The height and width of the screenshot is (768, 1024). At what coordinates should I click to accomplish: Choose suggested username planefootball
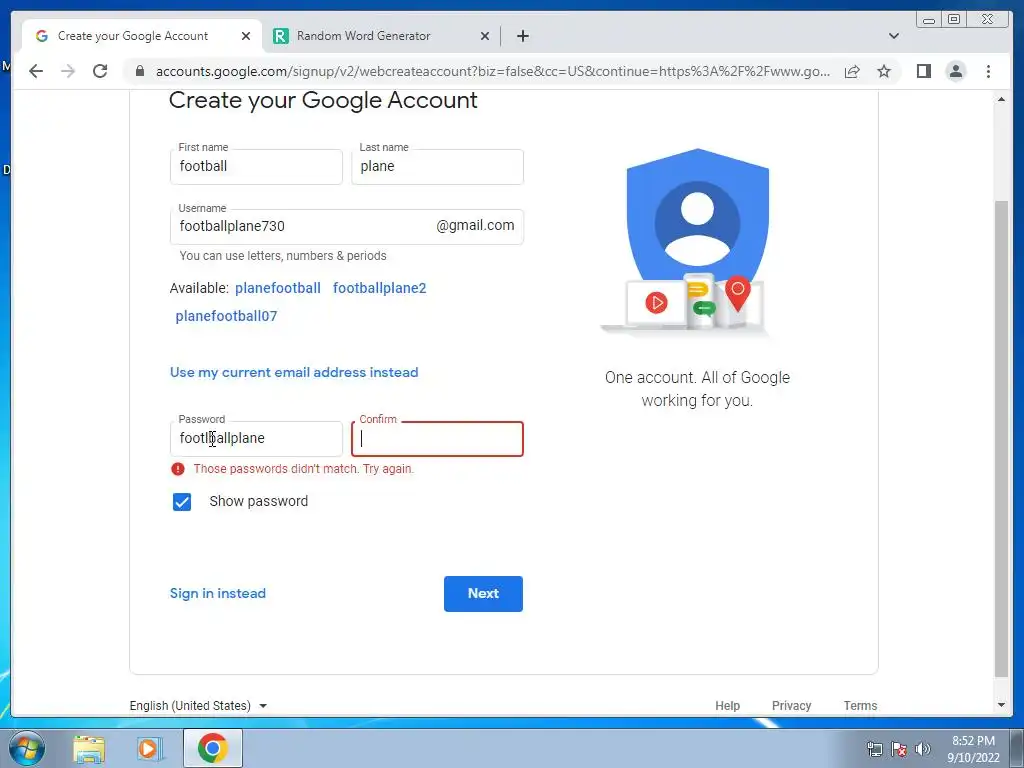[x=278, y=288]
